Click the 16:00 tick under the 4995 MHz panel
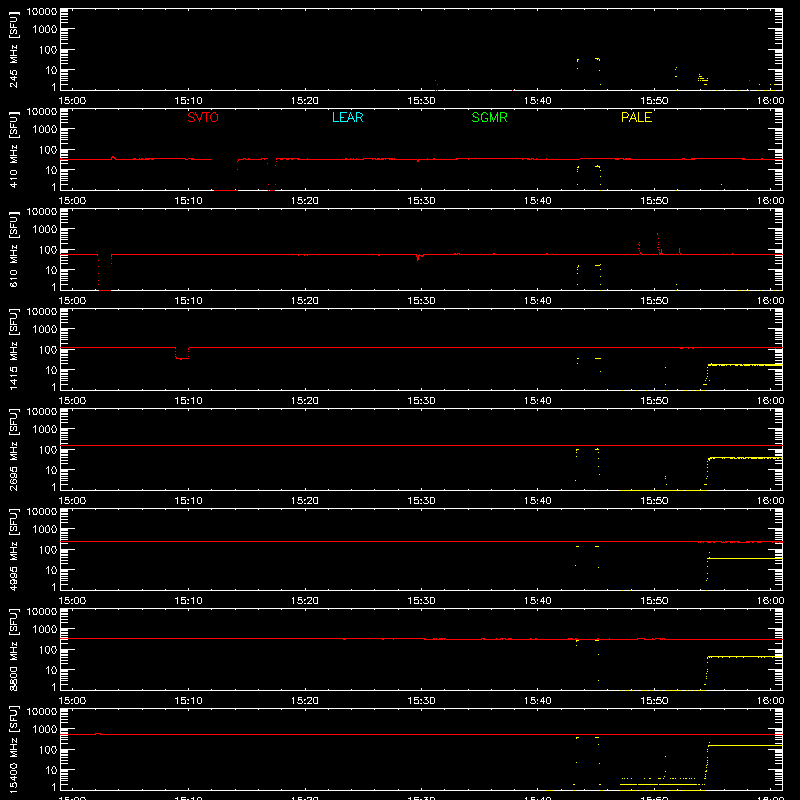 pos(770,601)
